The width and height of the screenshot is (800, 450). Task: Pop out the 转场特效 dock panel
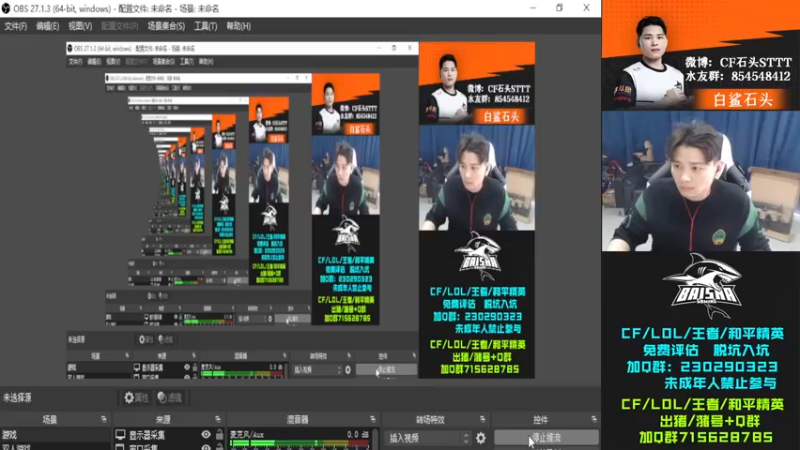coord(483,419)
